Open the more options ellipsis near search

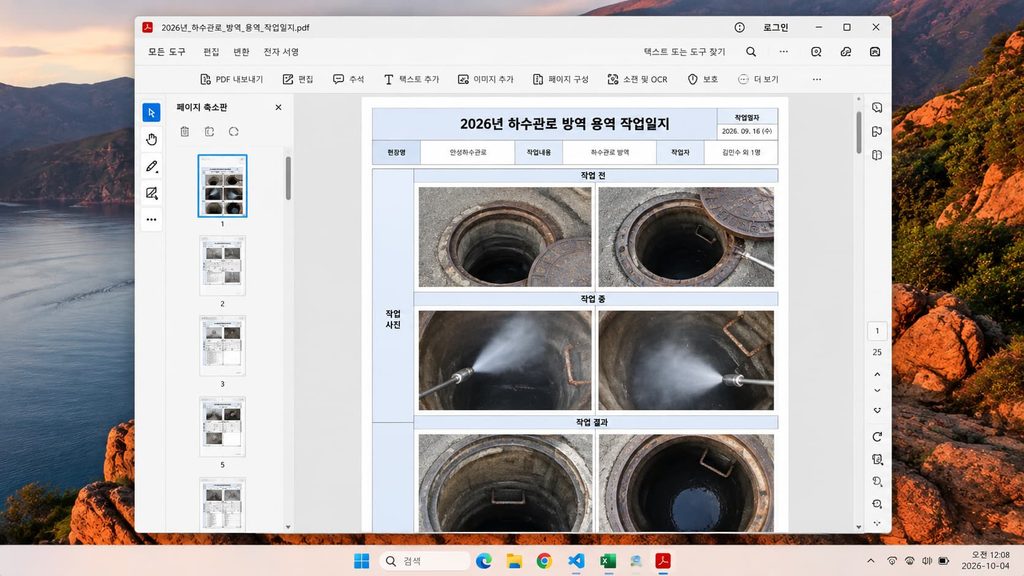coord(784,52)
